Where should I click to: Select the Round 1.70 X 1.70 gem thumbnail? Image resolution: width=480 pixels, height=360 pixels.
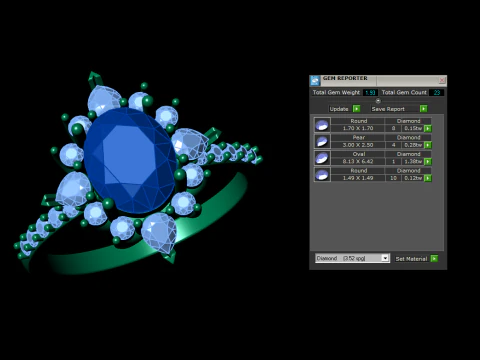(322, 125)
